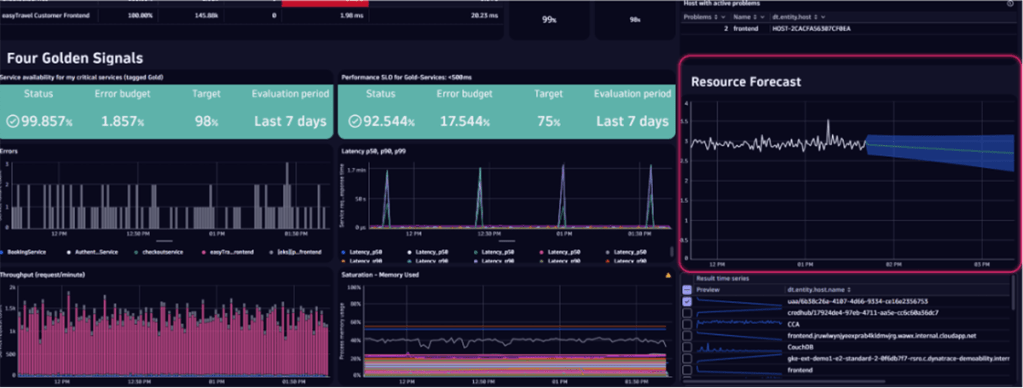The width and height of the screenshot is (1023, 388).
Task: Click the checkmark status icon next to 92.544%
Action: coord(354,121)
